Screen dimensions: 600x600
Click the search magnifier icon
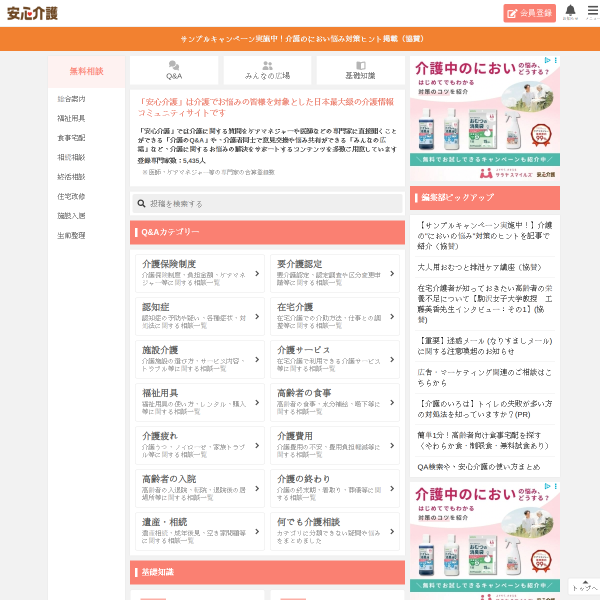pyautogui.click(x=141, y=204)
